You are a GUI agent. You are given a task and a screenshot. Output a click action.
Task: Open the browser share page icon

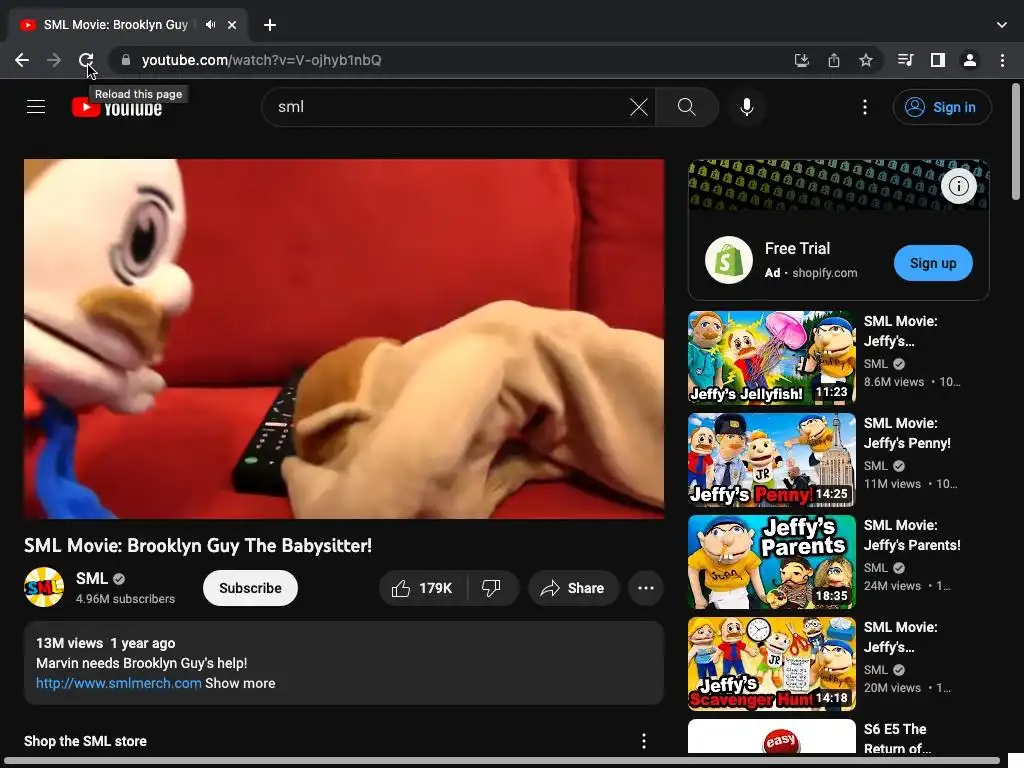834,60
